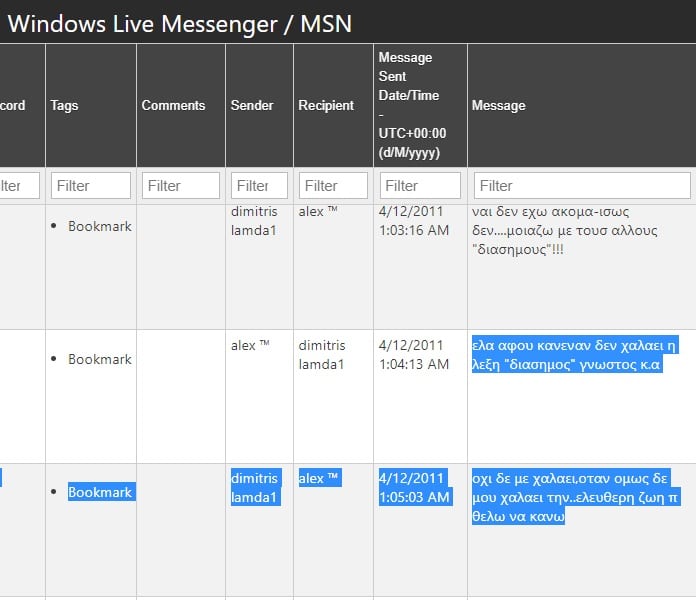Sort by the Message column header
Viewport: 696px width, 600px height.
point(498,105)
